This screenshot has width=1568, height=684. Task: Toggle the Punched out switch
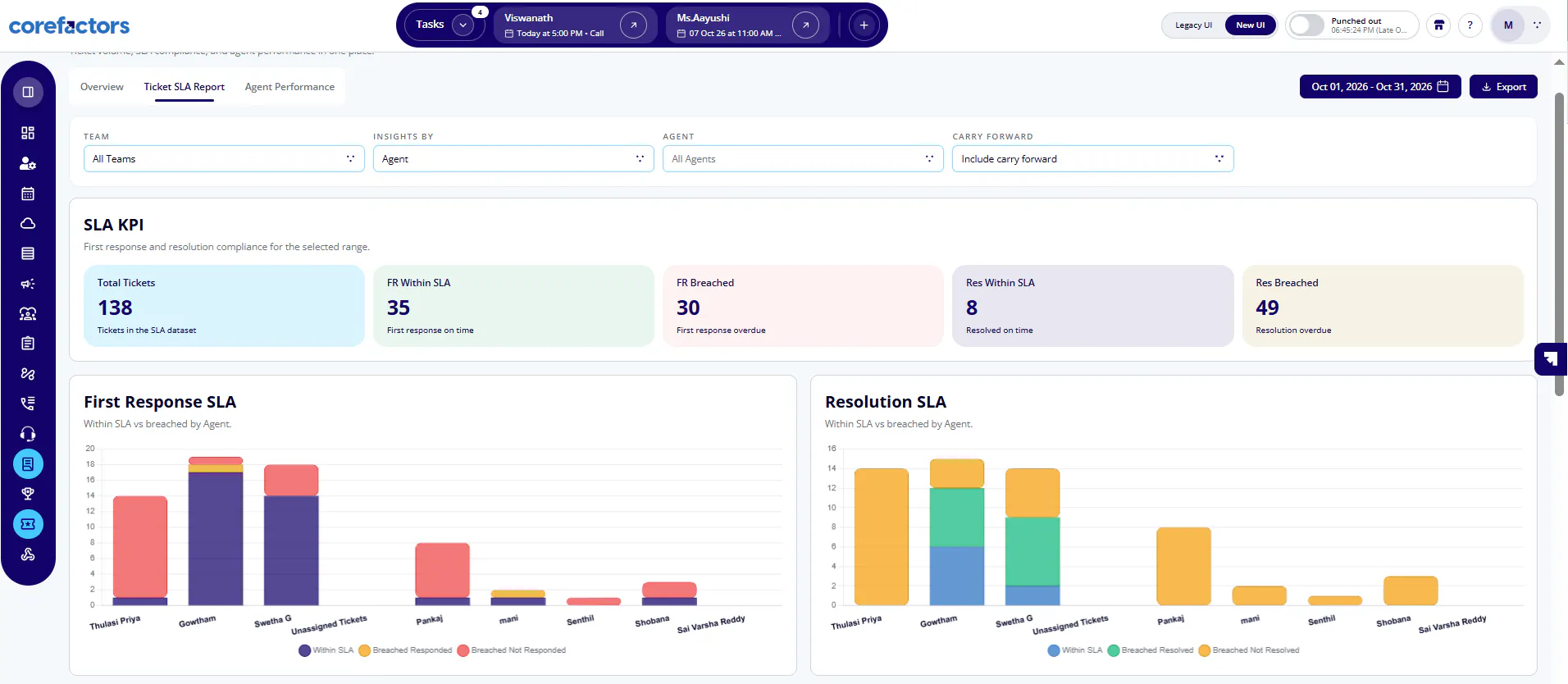click(1306, 25)
